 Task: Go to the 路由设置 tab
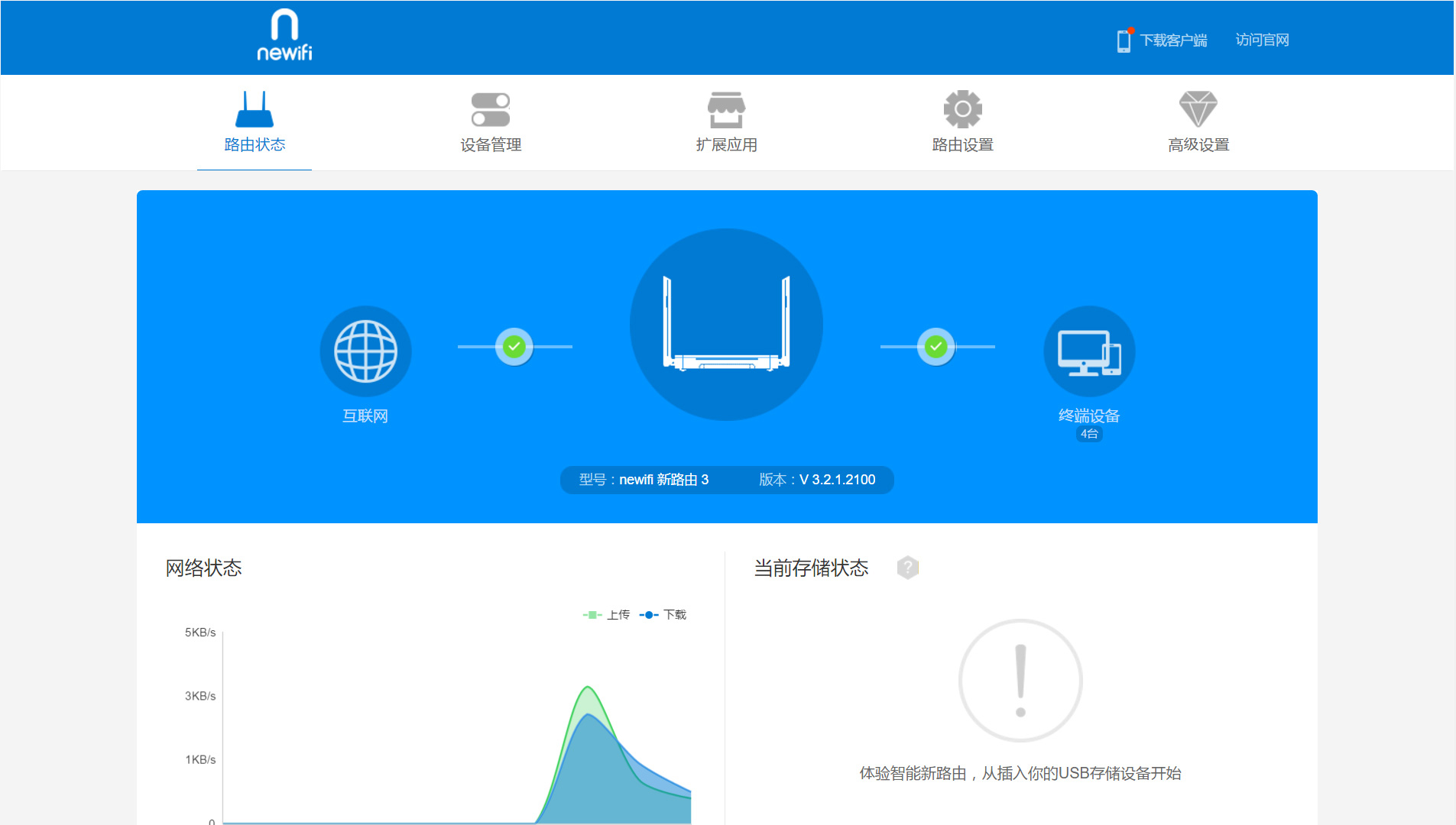(x=963, y=144)
